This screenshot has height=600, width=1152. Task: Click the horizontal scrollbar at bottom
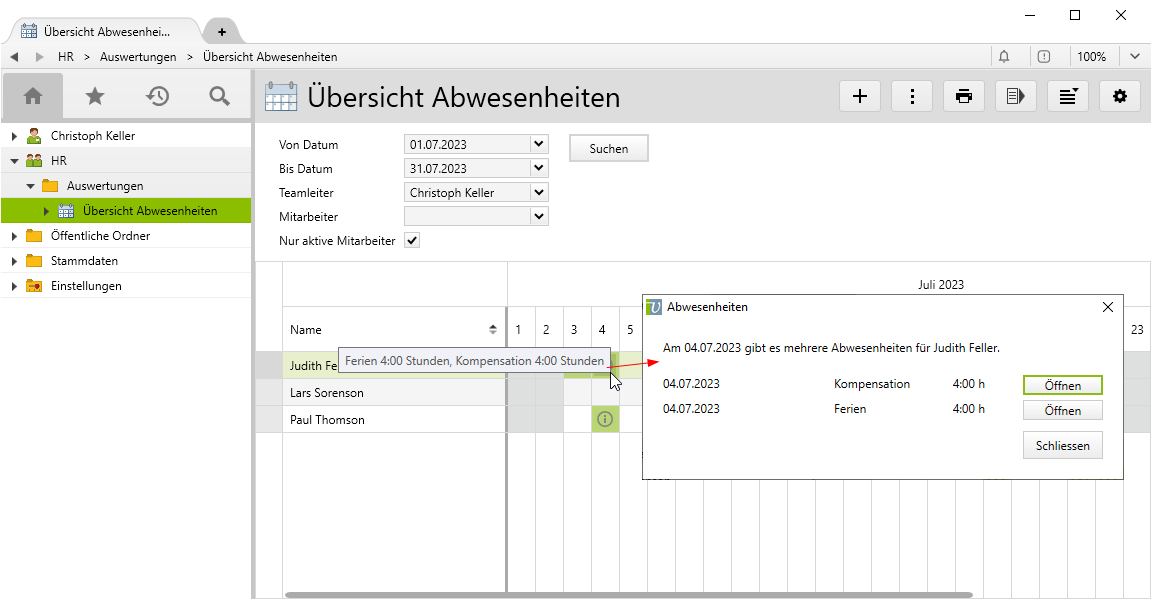[628, 595]
